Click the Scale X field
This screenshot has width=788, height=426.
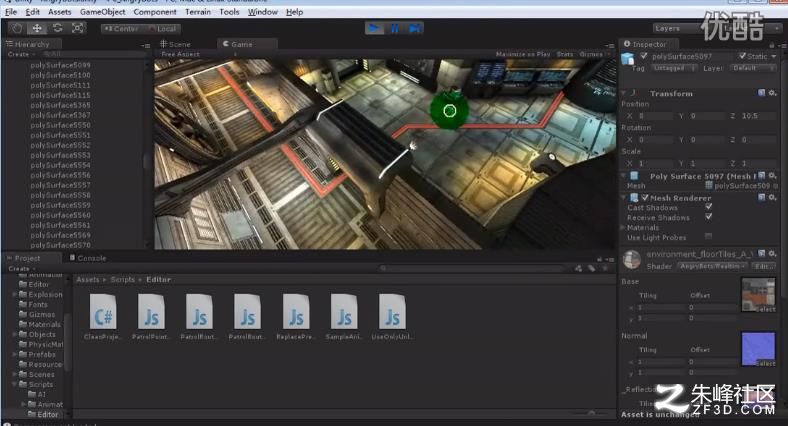click(655, 163)
